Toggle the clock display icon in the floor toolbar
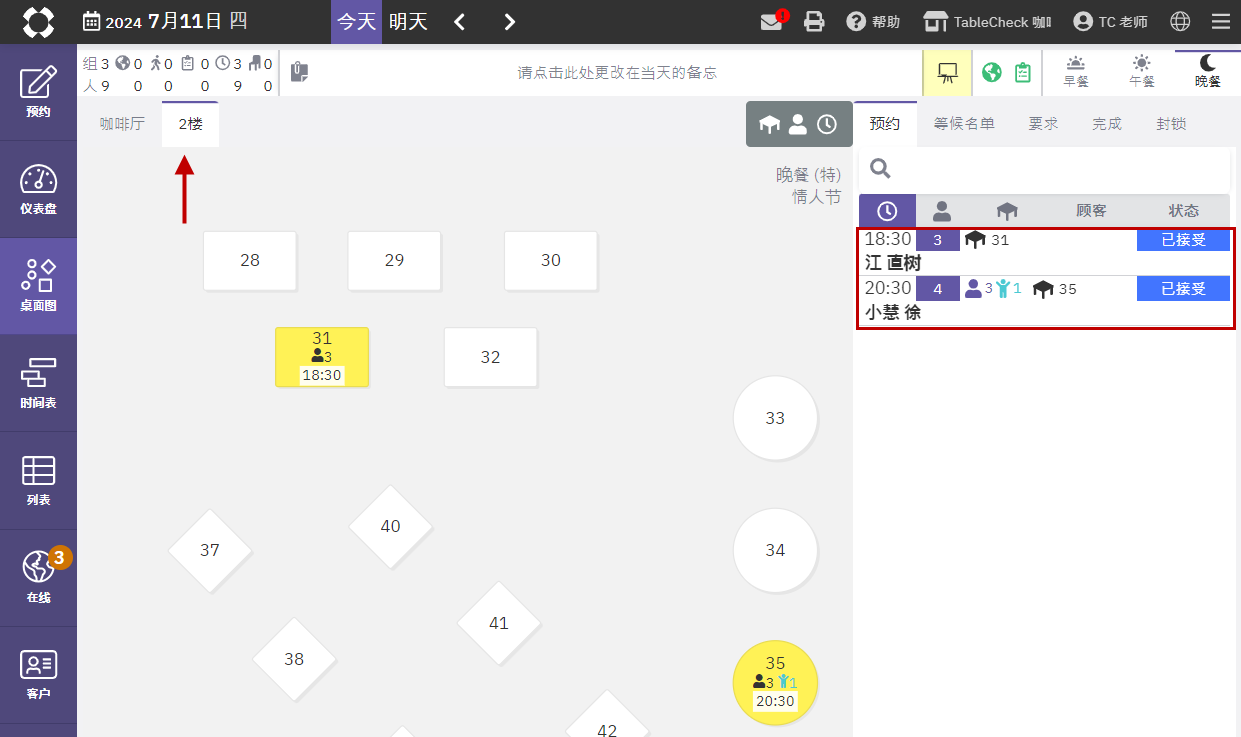 827,124
